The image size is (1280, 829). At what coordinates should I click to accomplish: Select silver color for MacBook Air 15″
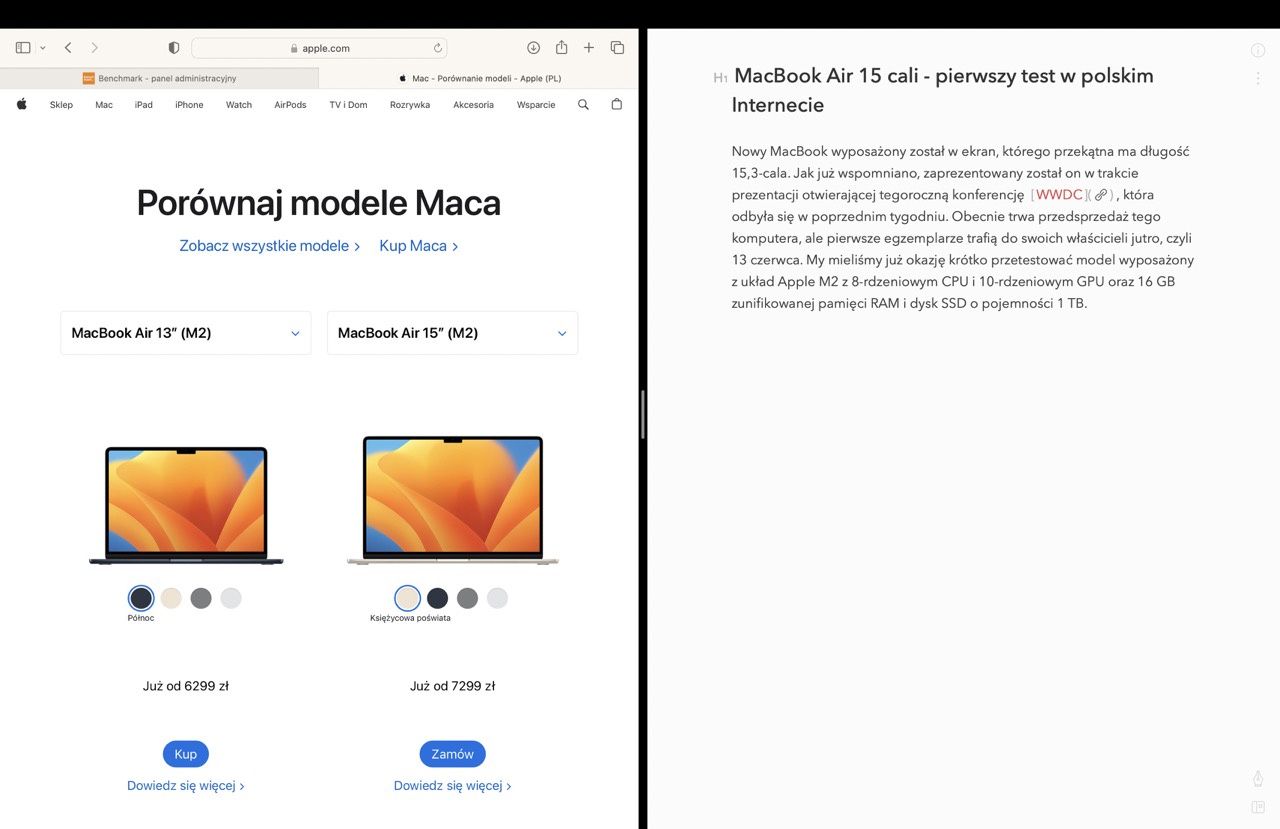click(x=497, y=598)
